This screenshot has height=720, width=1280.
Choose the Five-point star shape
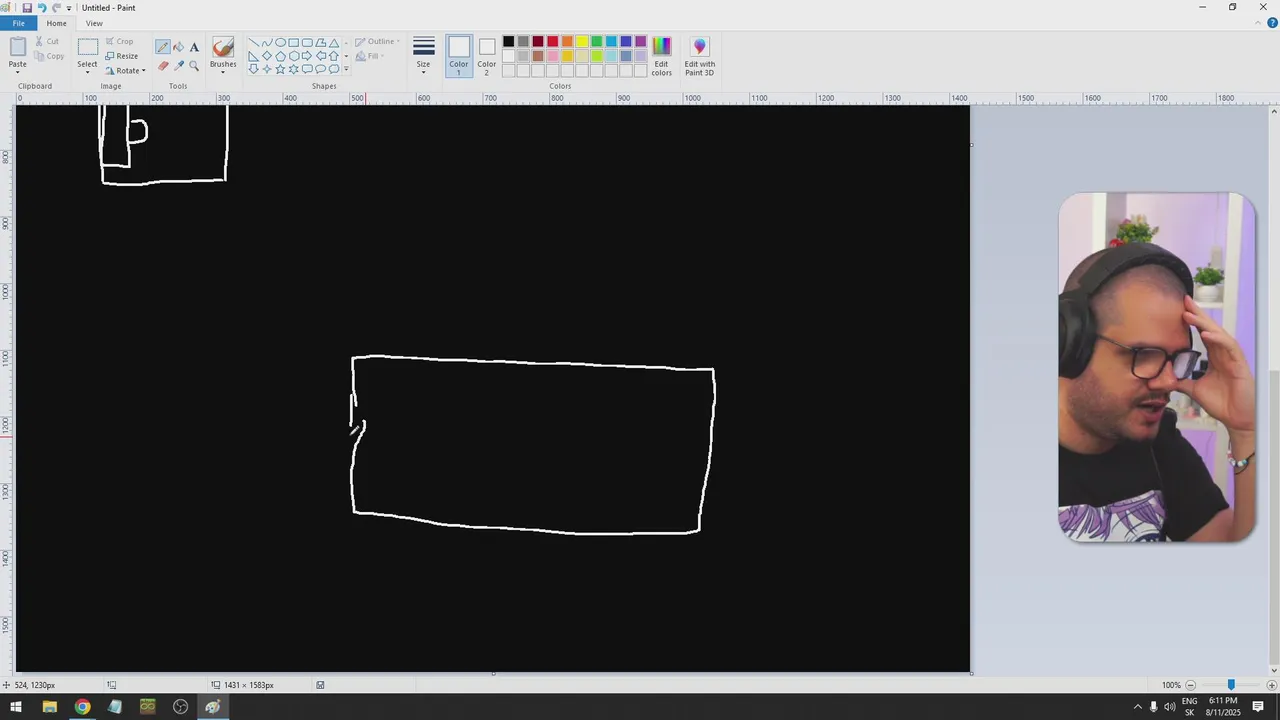pos(280,69)
